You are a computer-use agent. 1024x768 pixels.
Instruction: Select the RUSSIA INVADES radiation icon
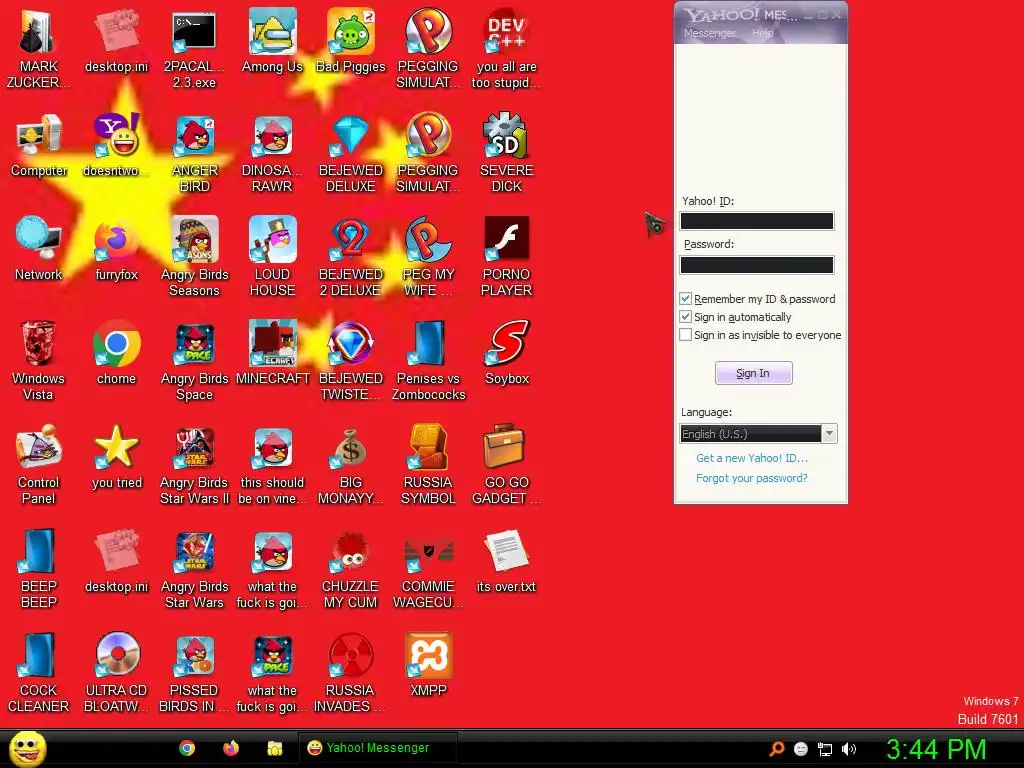[351, 673]
